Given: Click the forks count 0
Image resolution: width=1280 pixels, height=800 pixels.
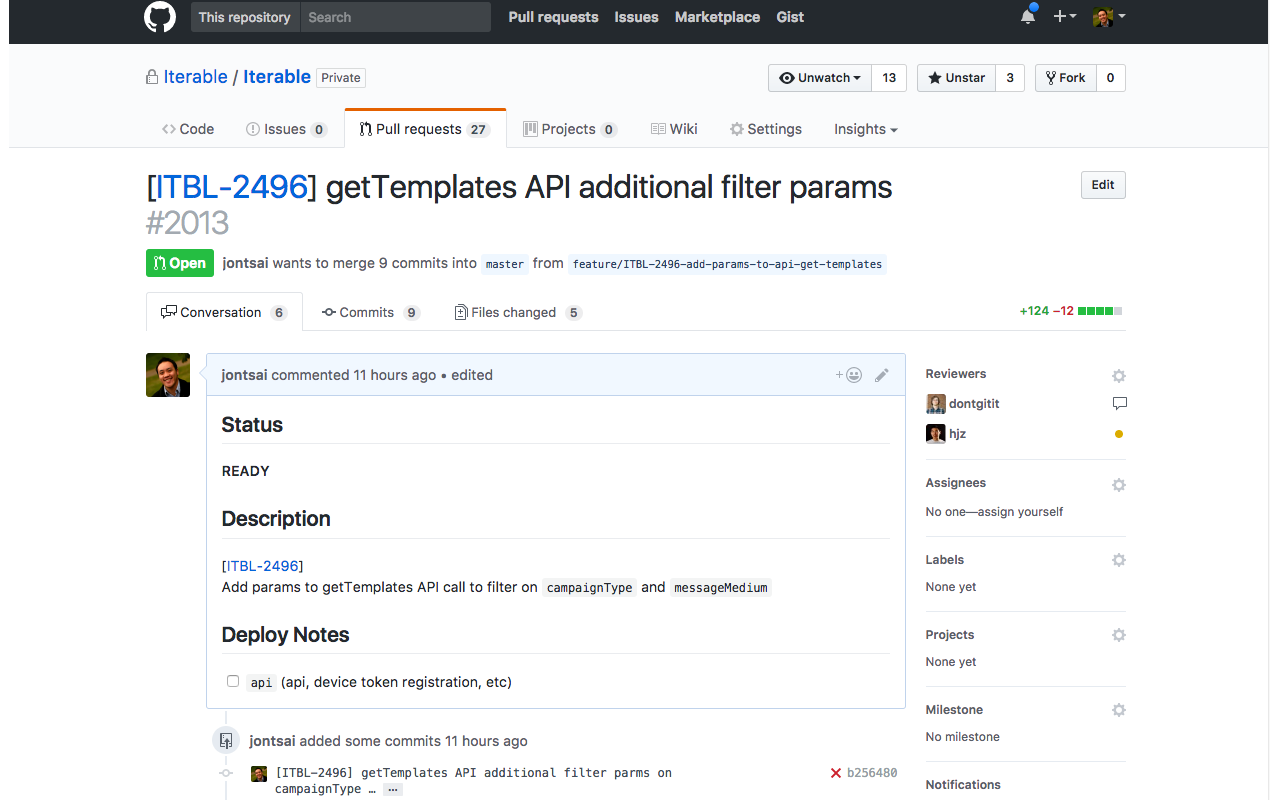Looking at the screenshot, I should click(1111, 78).
